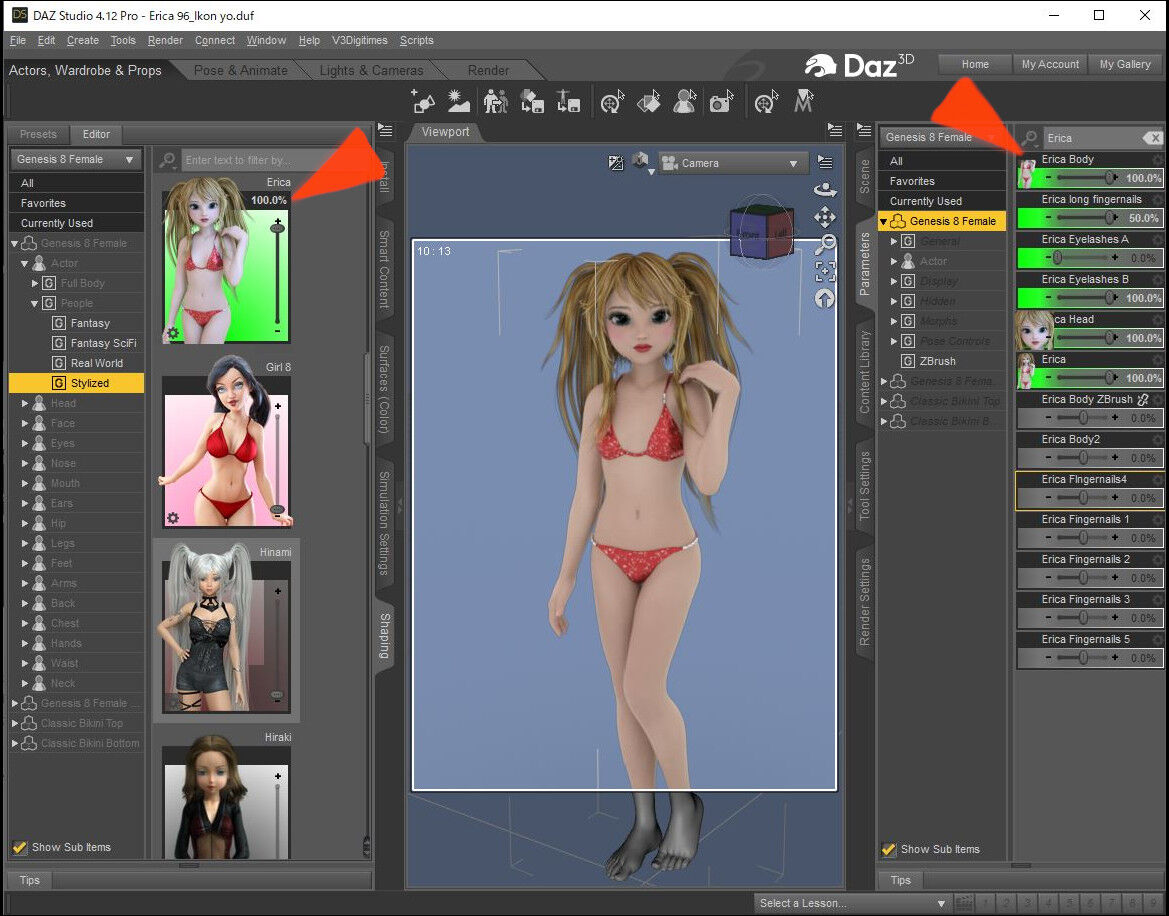Open the Camera view selection dropdown
The width and height of the screenshot is (1169, 916).
pyautogui.click(x=733, y=163)
